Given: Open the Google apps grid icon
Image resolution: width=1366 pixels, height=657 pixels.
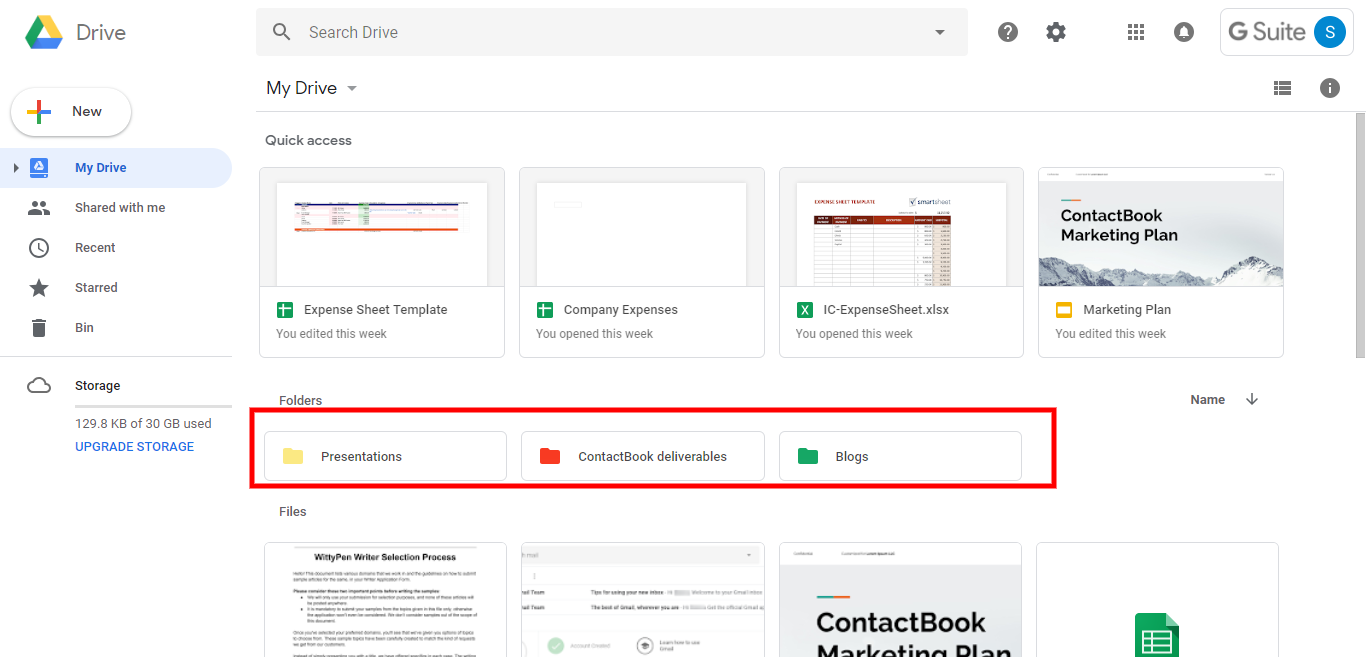Looking at the screenshot, I should click(x=1136, y=32).
